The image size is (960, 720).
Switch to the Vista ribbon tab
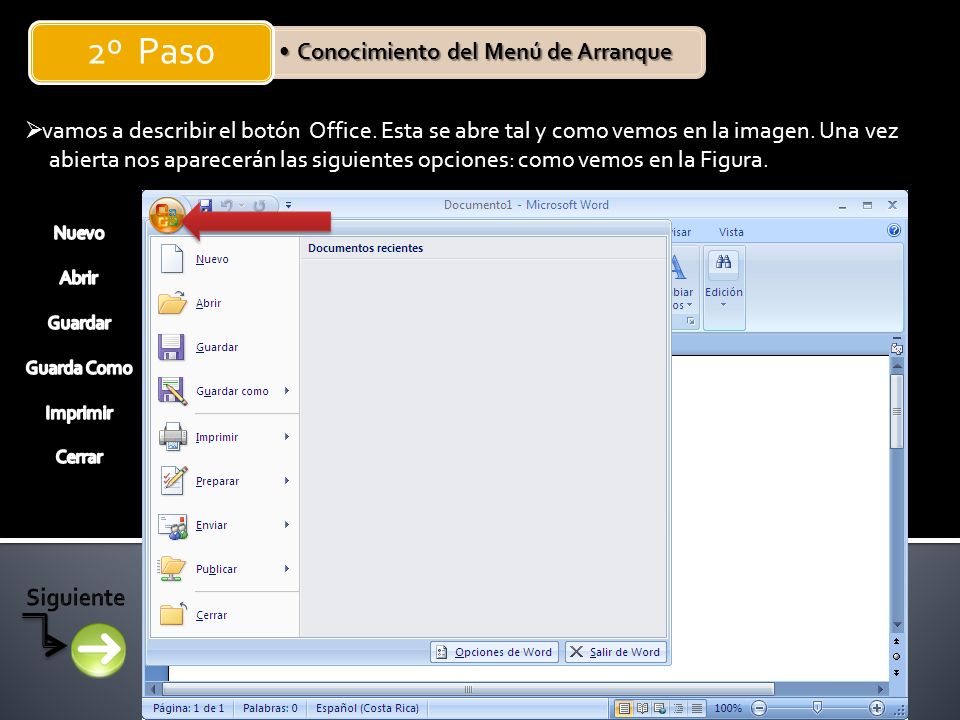coord(731,232)
